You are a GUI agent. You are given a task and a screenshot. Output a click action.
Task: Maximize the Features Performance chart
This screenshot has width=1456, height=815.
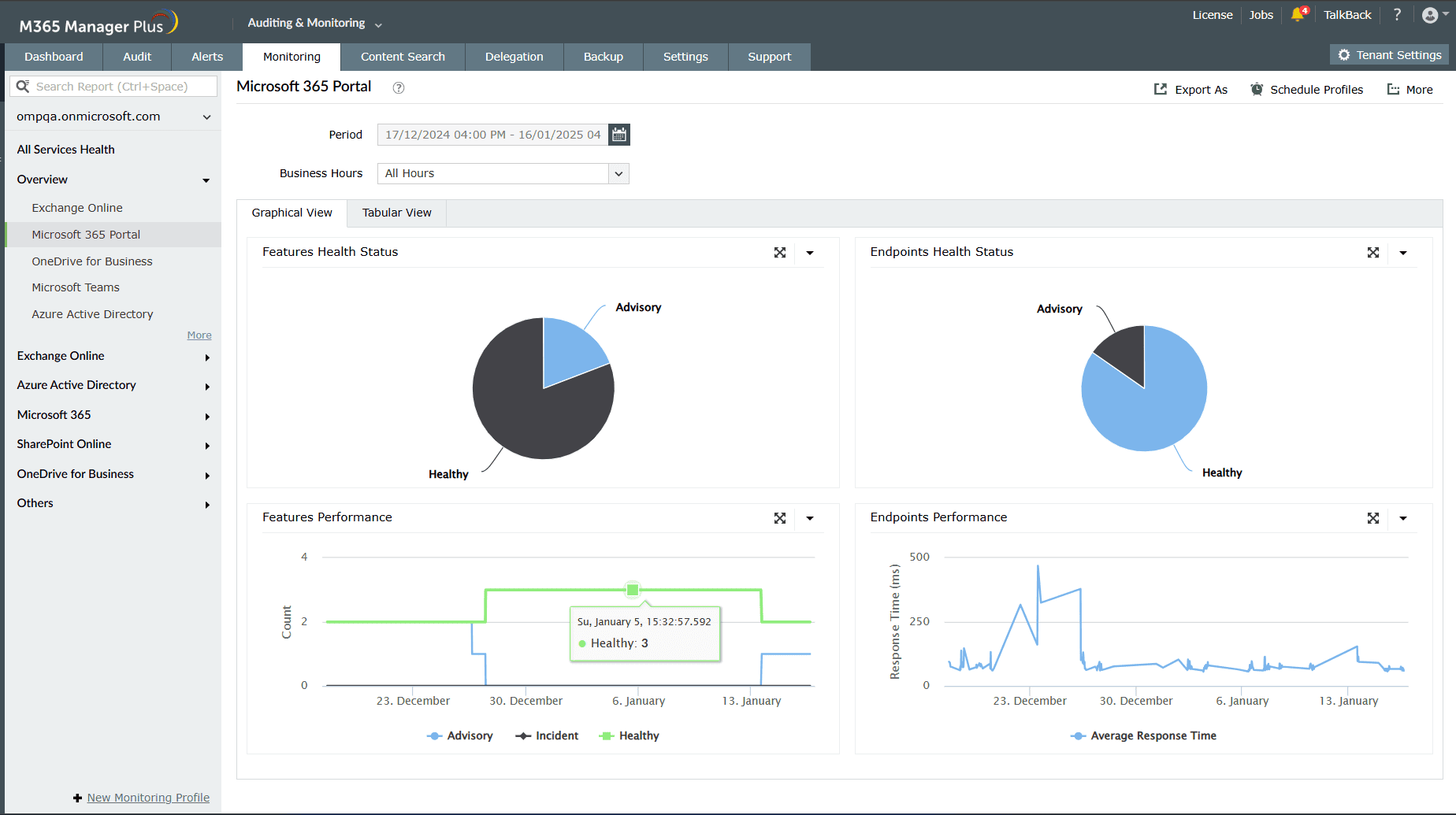coord(780,518)
